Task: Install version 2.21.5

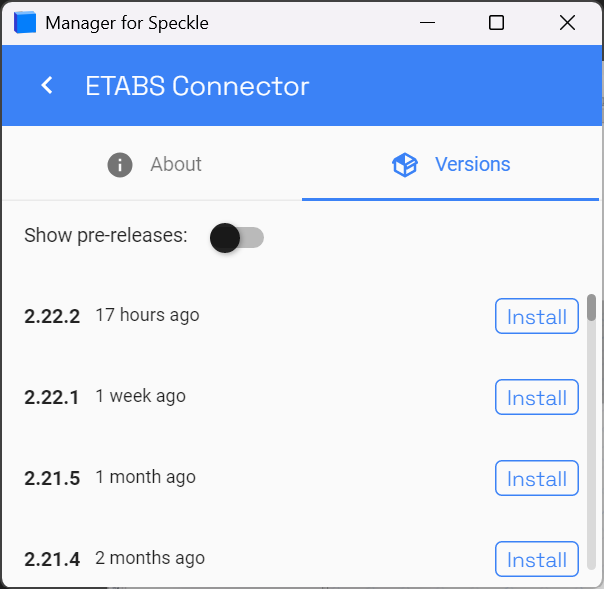Action: tap(537, 479)
